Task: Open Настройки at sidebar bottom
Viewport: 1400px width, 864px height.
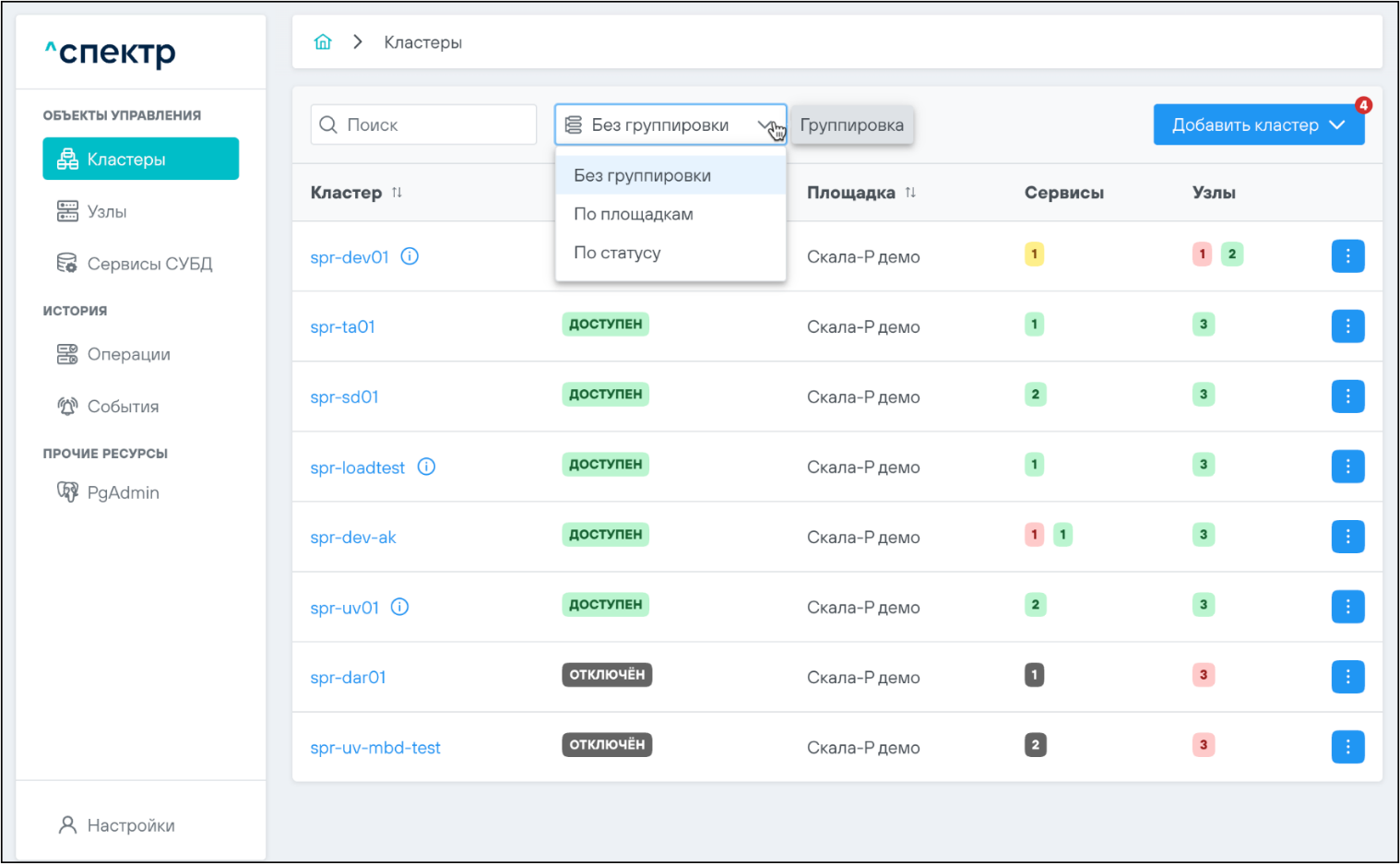Action: coord(130,825)
